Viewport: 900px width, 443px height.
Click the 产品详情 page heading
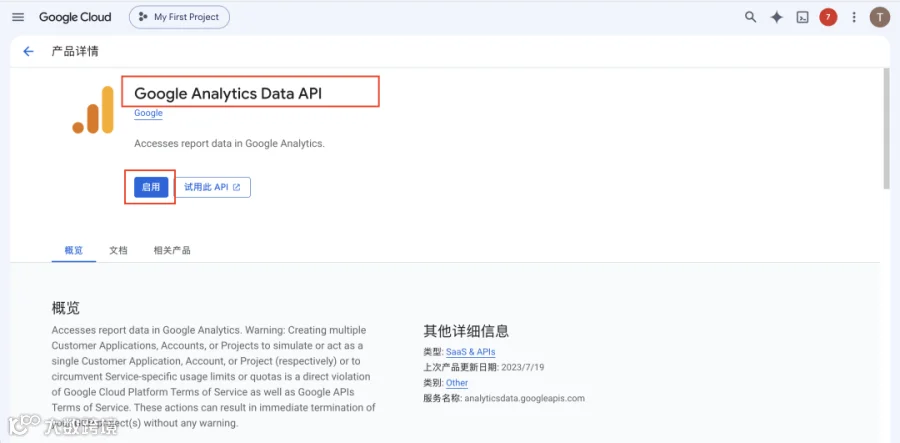click(x=75, y=51)
